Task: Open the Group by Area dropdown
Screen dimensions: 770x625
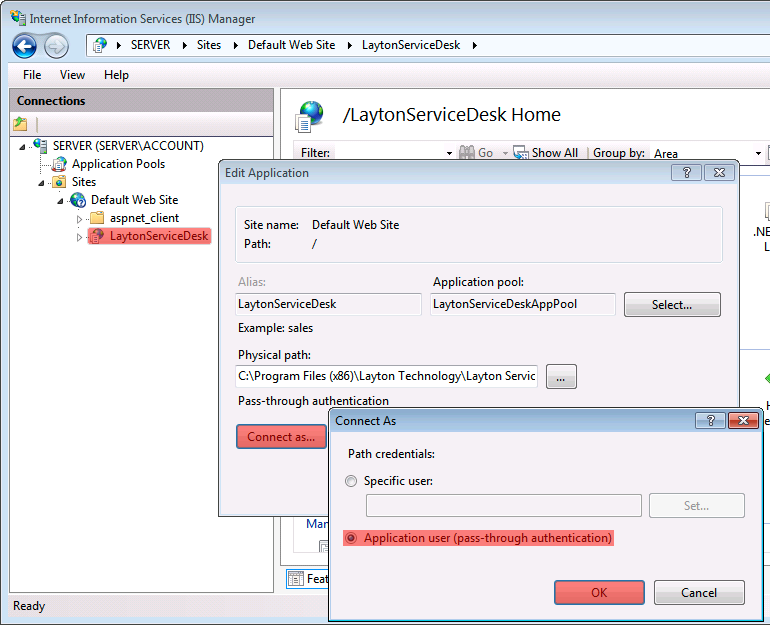Action: point(758,154)
